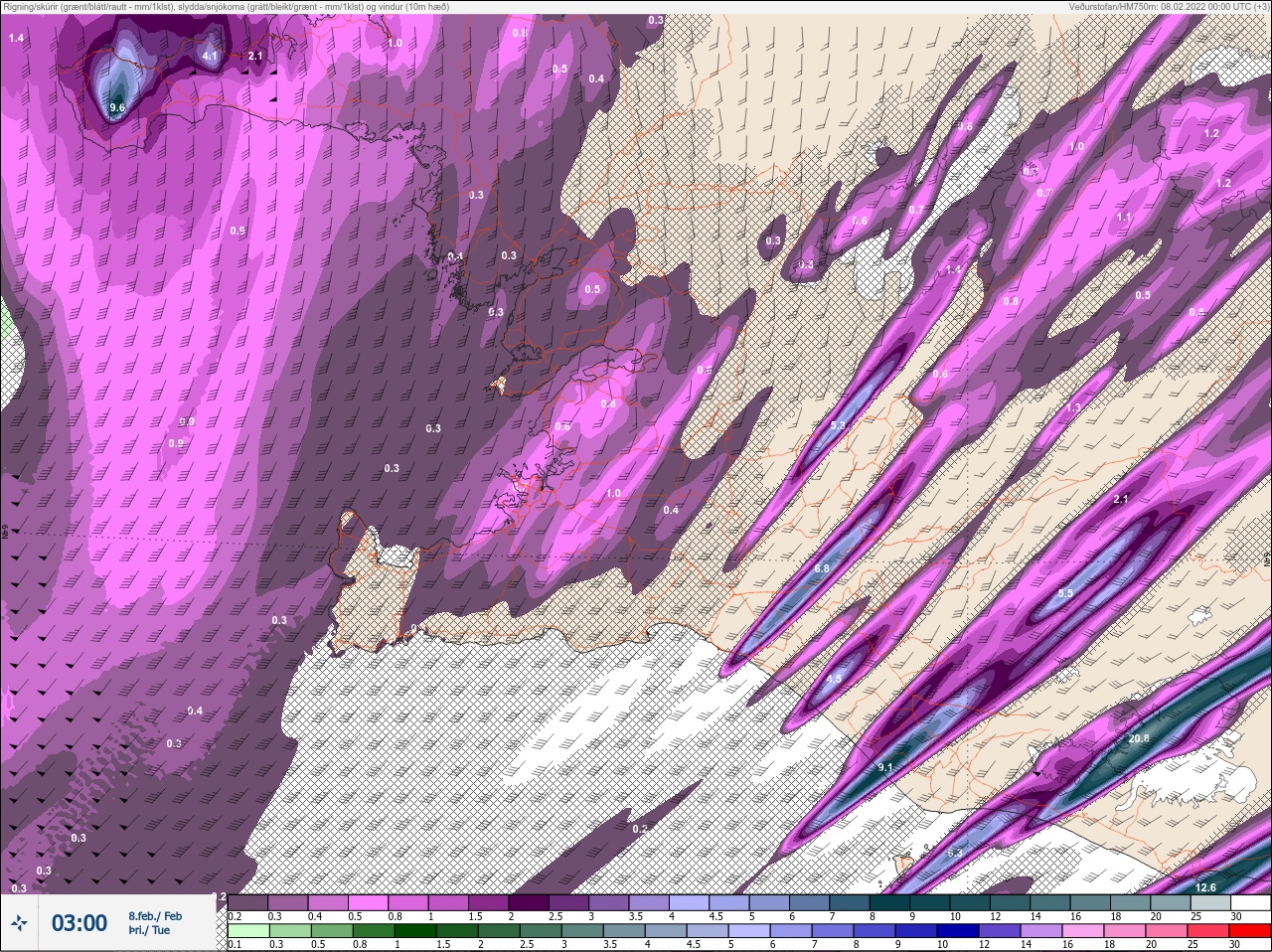Image resolution: width=1272 pixels, height=952 pixels.
Task: Click the 4.5 precipitation value label
Action: click(835, 679)
